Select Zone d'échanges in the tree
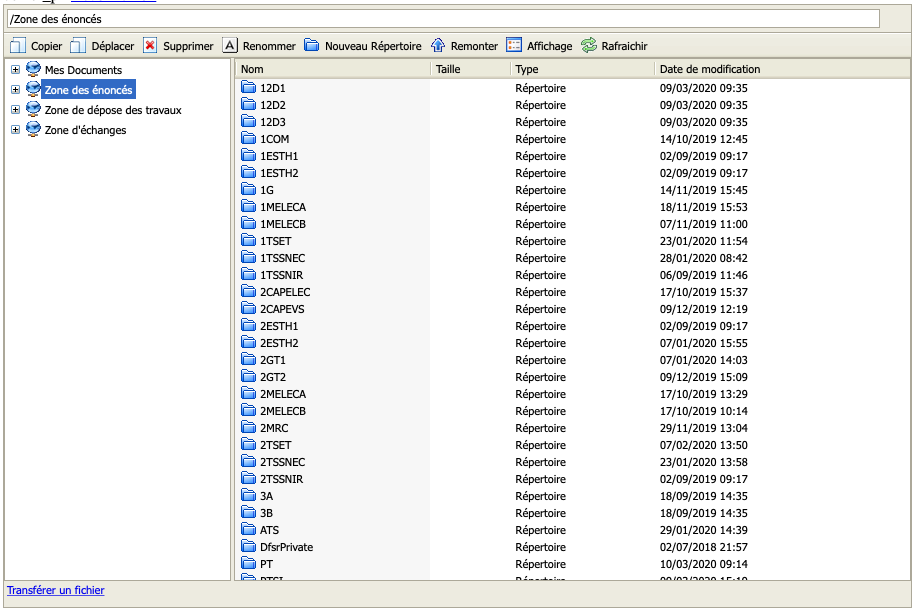Viewport: 914px width, 610px height. 85,130
